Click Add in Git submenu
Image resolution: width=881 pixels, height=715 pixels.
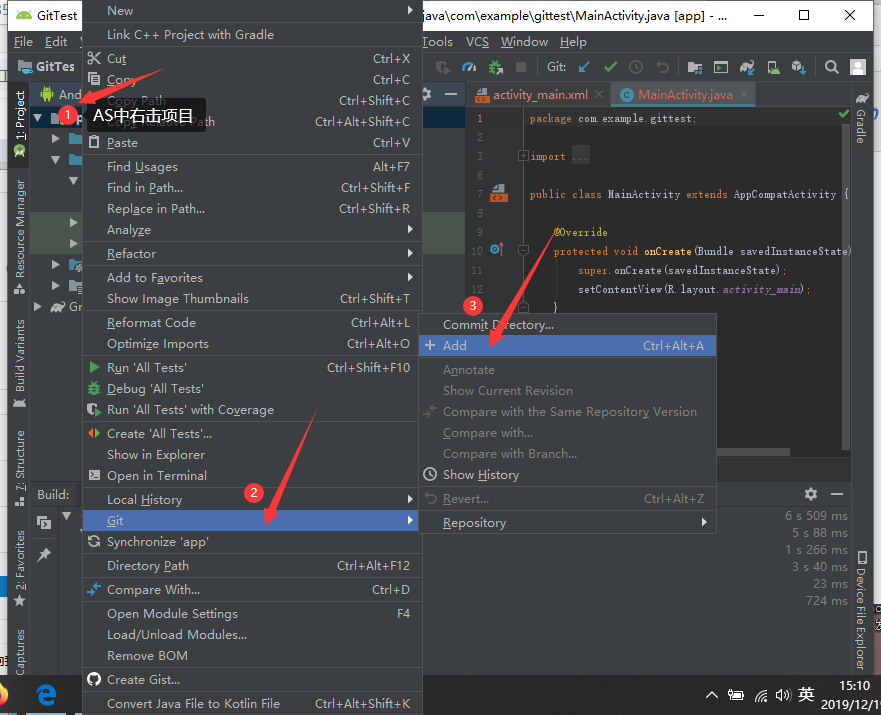pos(567,345)
